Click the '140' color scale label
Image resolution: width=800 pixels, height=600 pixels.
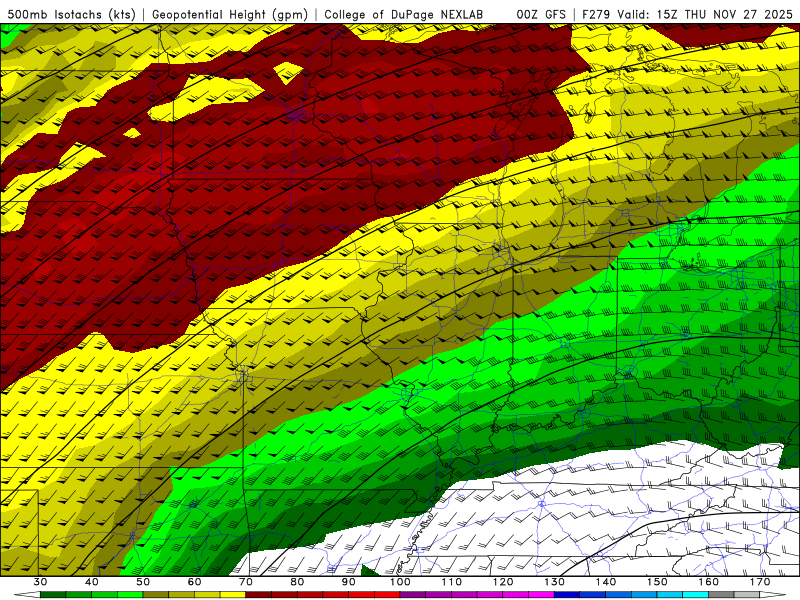pos(606,582)
